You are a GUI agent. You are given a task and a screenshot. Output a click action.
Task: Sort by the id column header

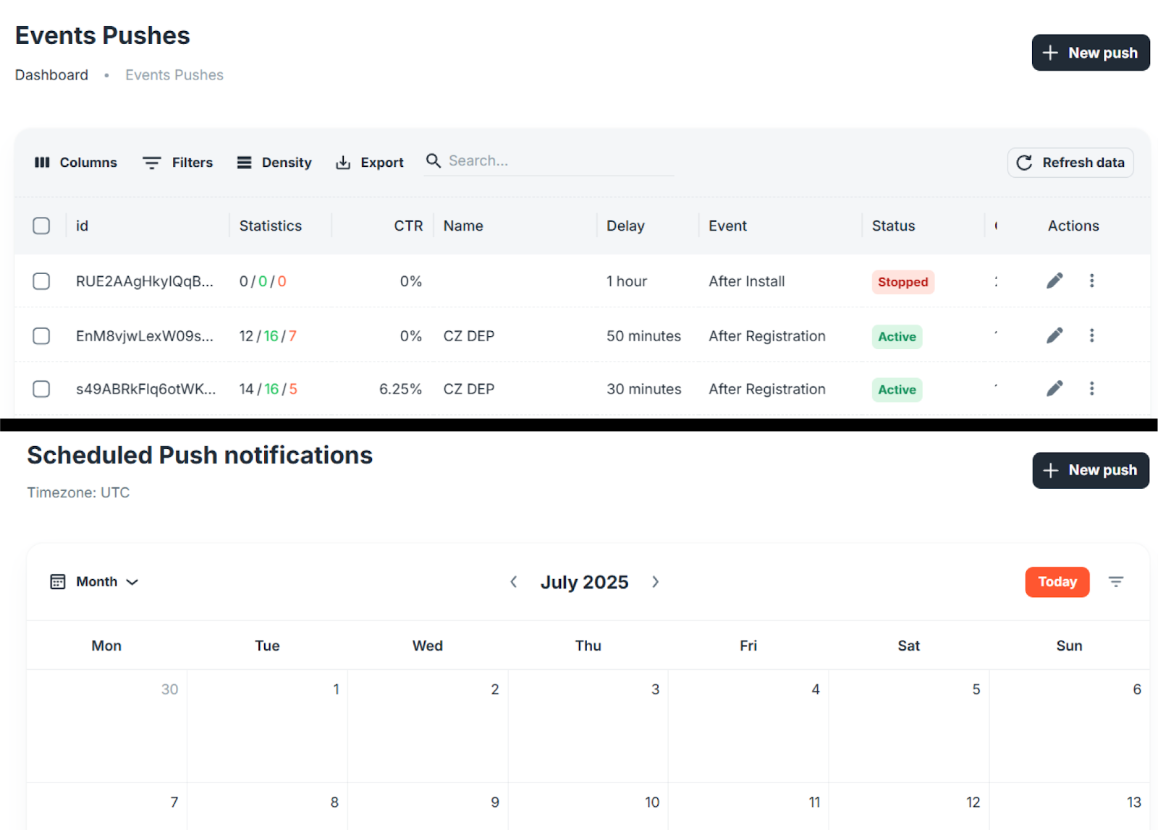(82, 225)
